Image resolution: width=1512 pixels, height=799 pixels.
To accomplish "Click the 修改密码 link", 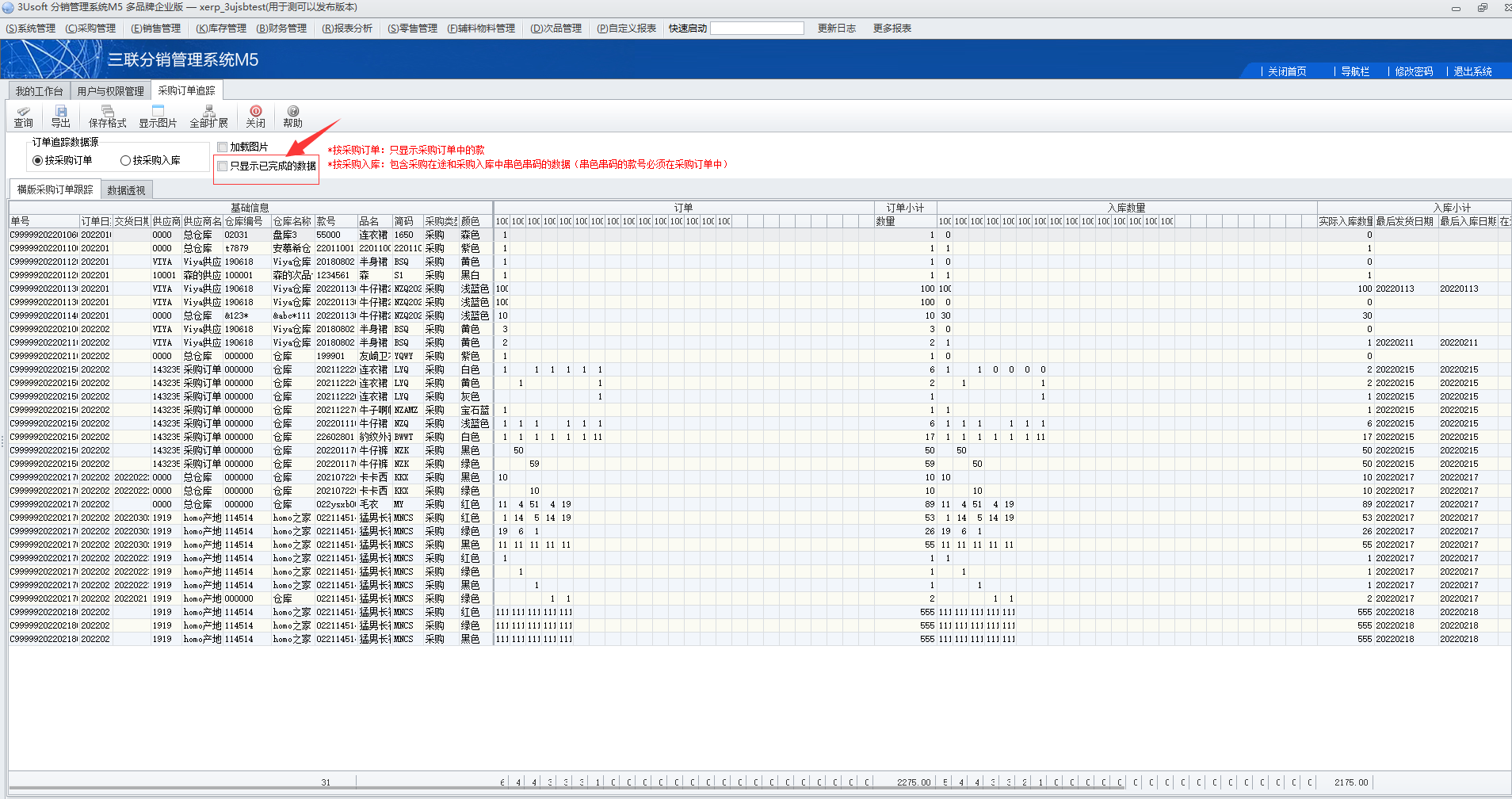I will [1414, 71].
